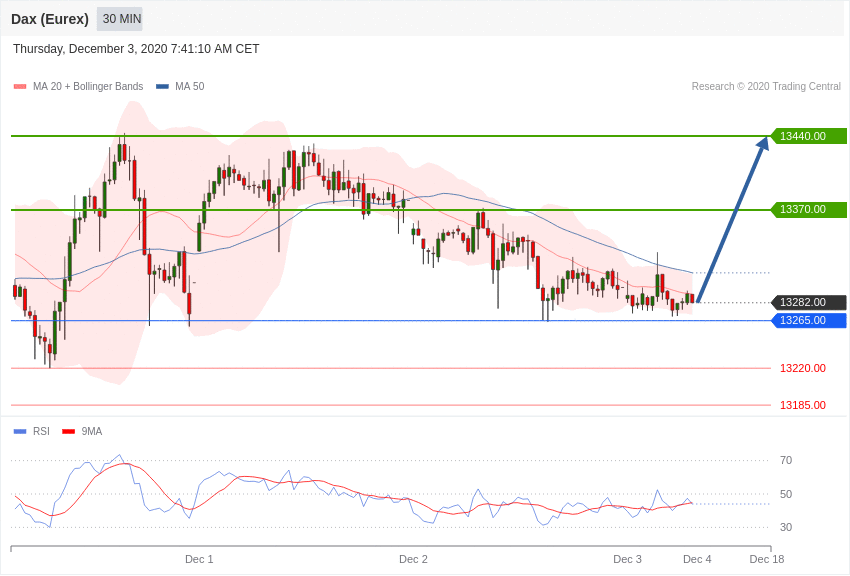
Task: Click the MA 20 + Bollinger Bands legend swatch
Action: pos(20,86)
